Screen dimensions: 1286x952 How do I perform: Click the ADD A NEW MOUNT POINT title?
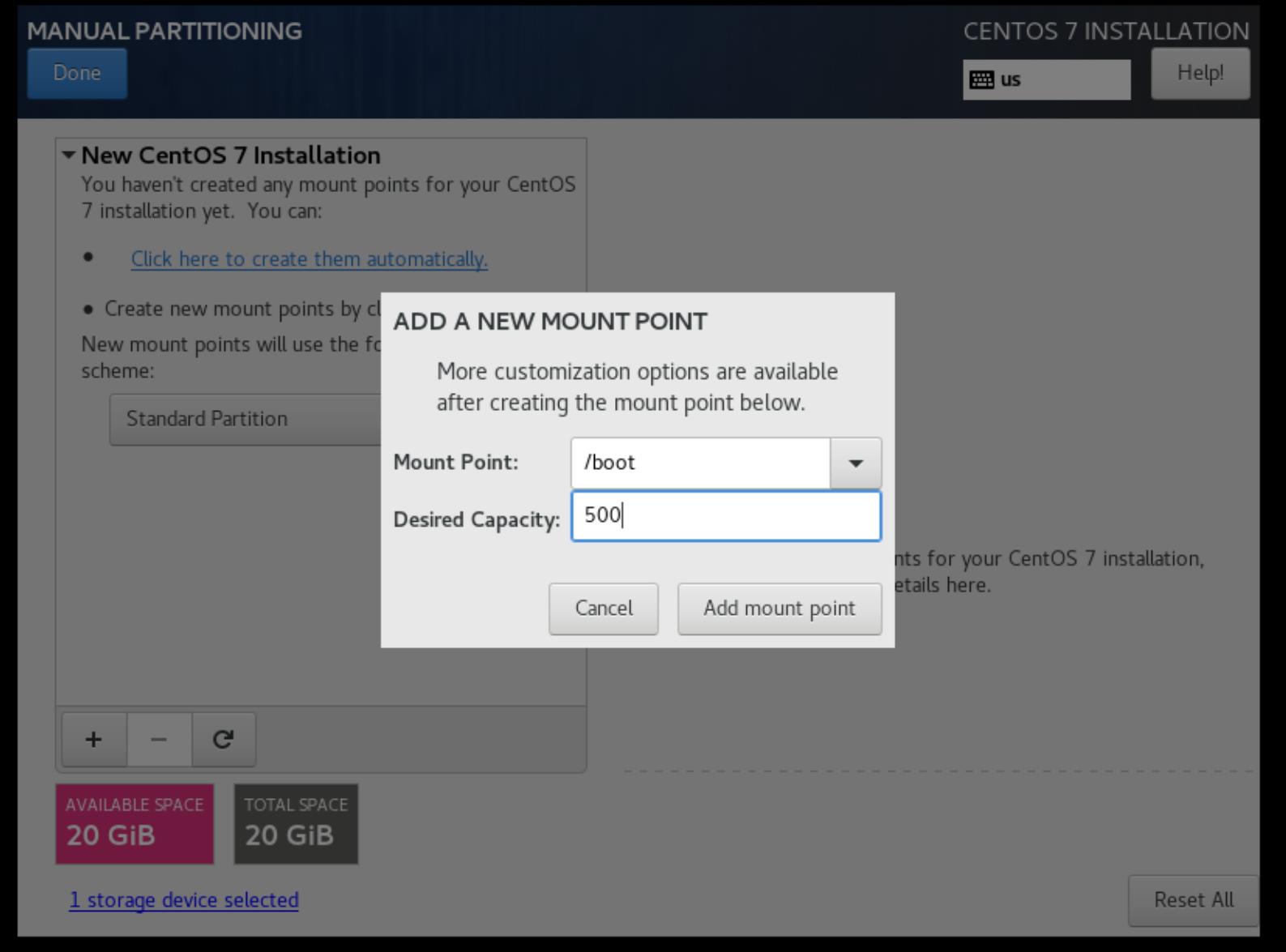[x=550, y=322]
